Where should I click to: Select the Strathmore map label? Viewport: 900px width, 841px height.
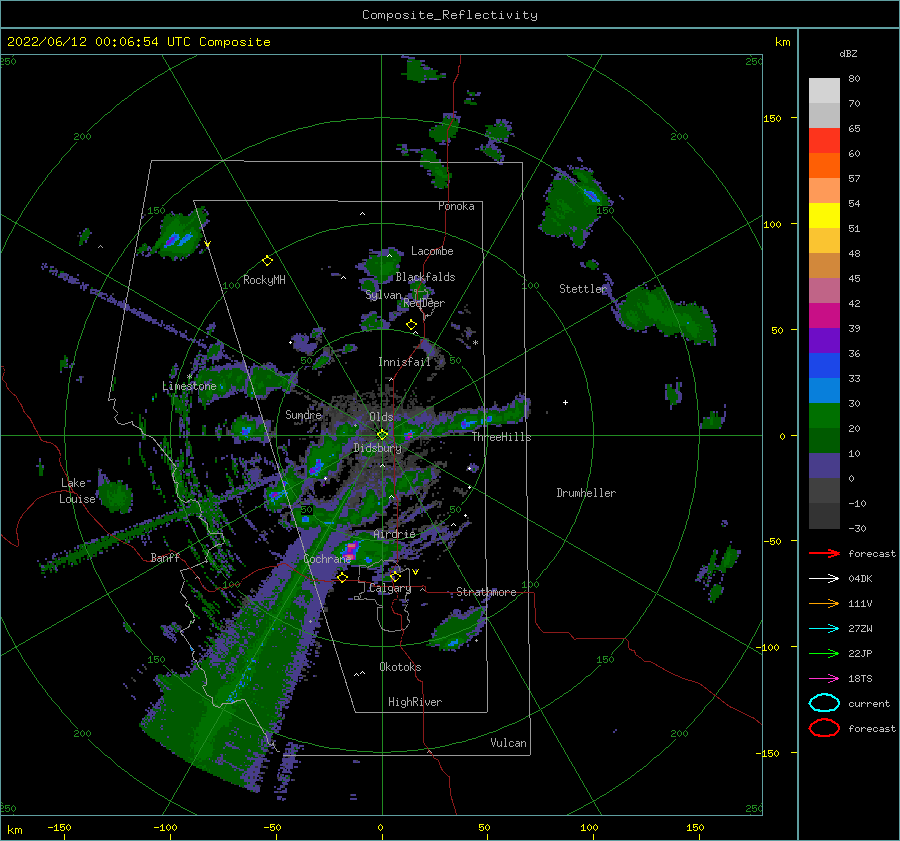(486, 592)
